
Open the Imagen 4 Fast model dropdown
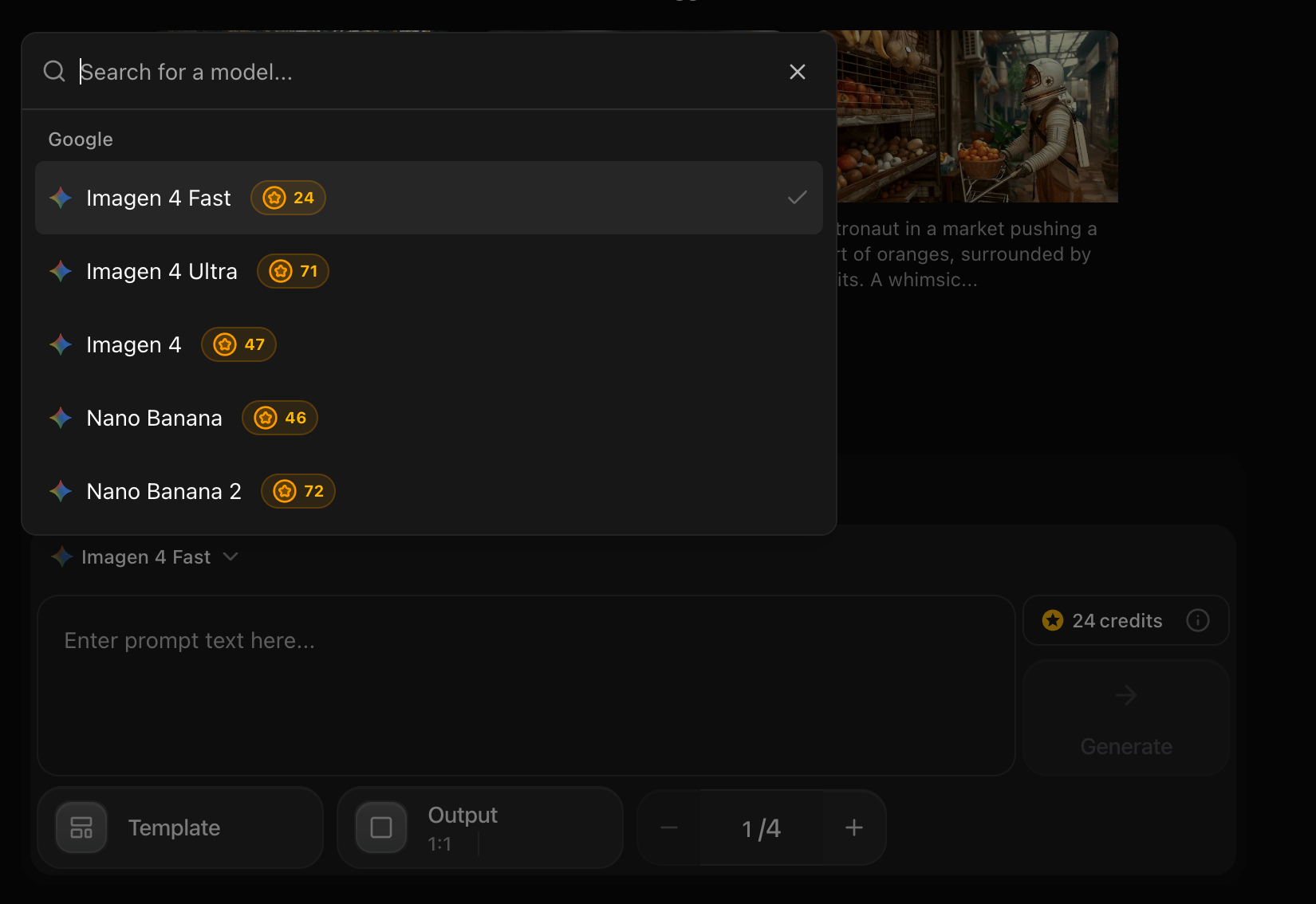pos(145,556)
